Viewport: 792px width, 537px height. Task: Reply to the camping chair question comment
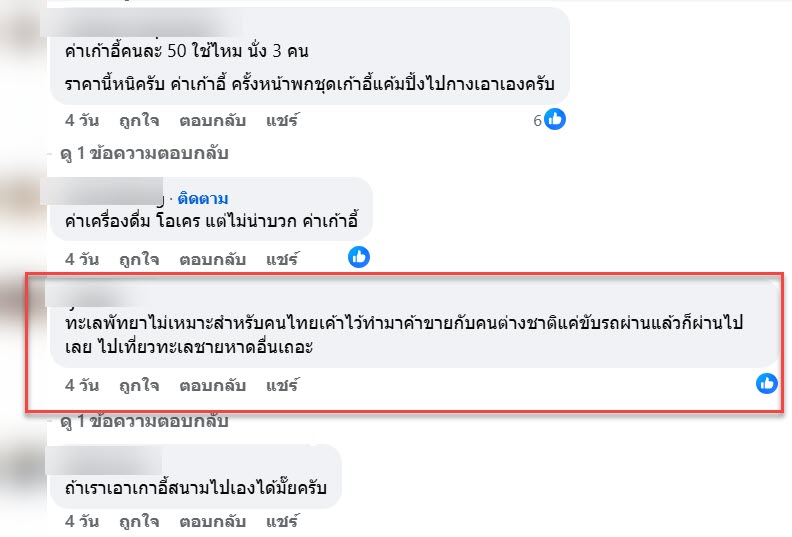point(213,521)
